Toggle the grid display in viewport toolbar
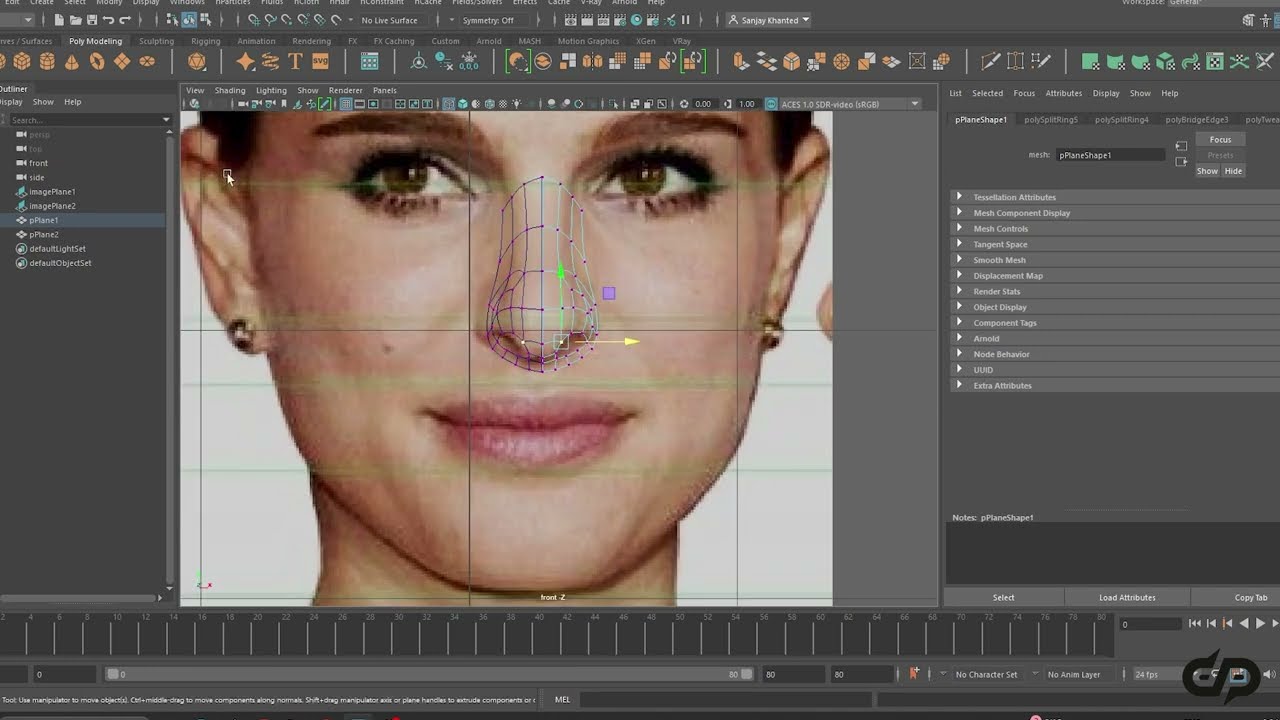Viewport: 1280px width, 720px height. 346,103
